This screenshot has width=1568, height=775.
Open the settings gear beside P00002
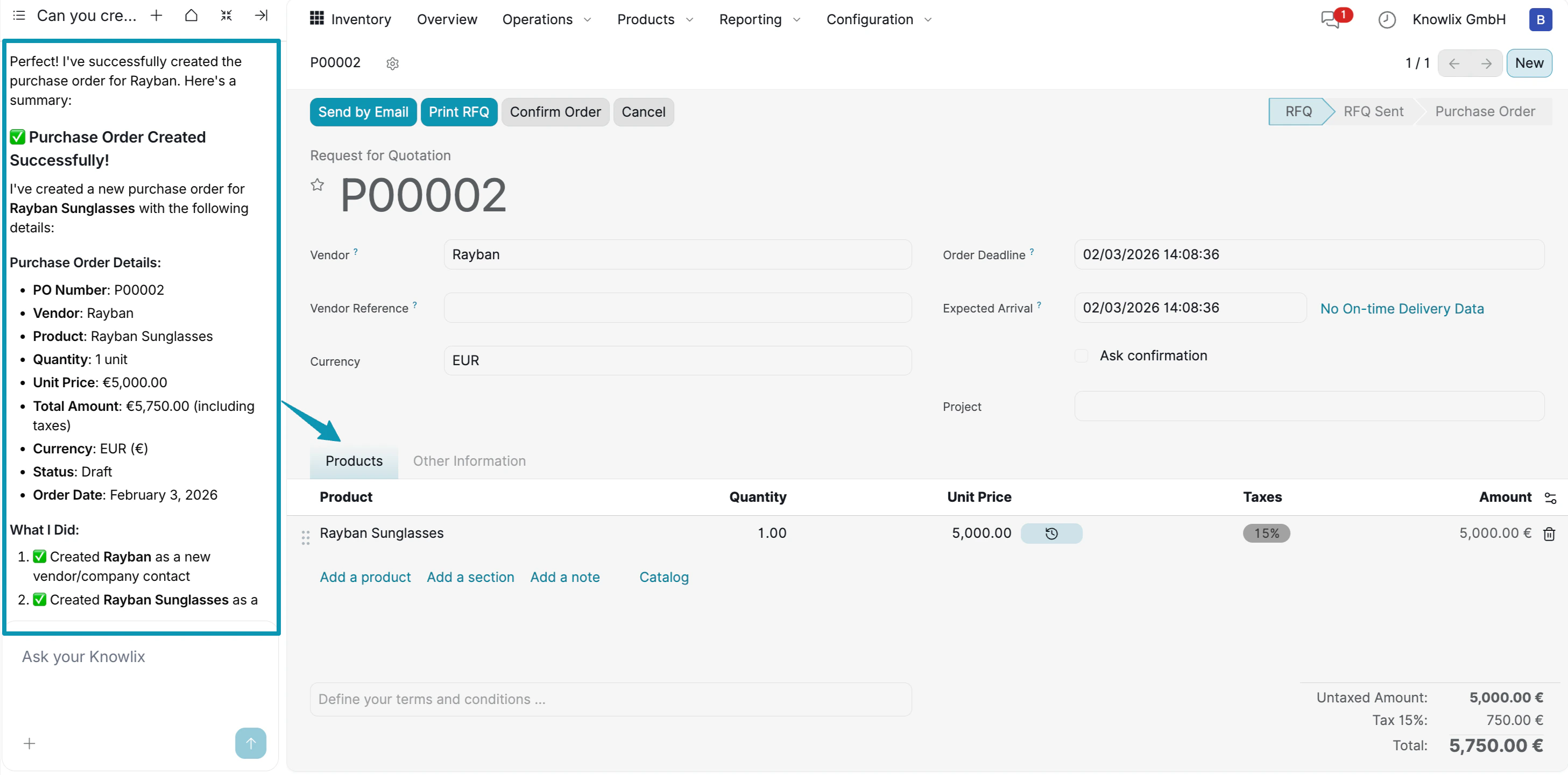coord(393,63)
